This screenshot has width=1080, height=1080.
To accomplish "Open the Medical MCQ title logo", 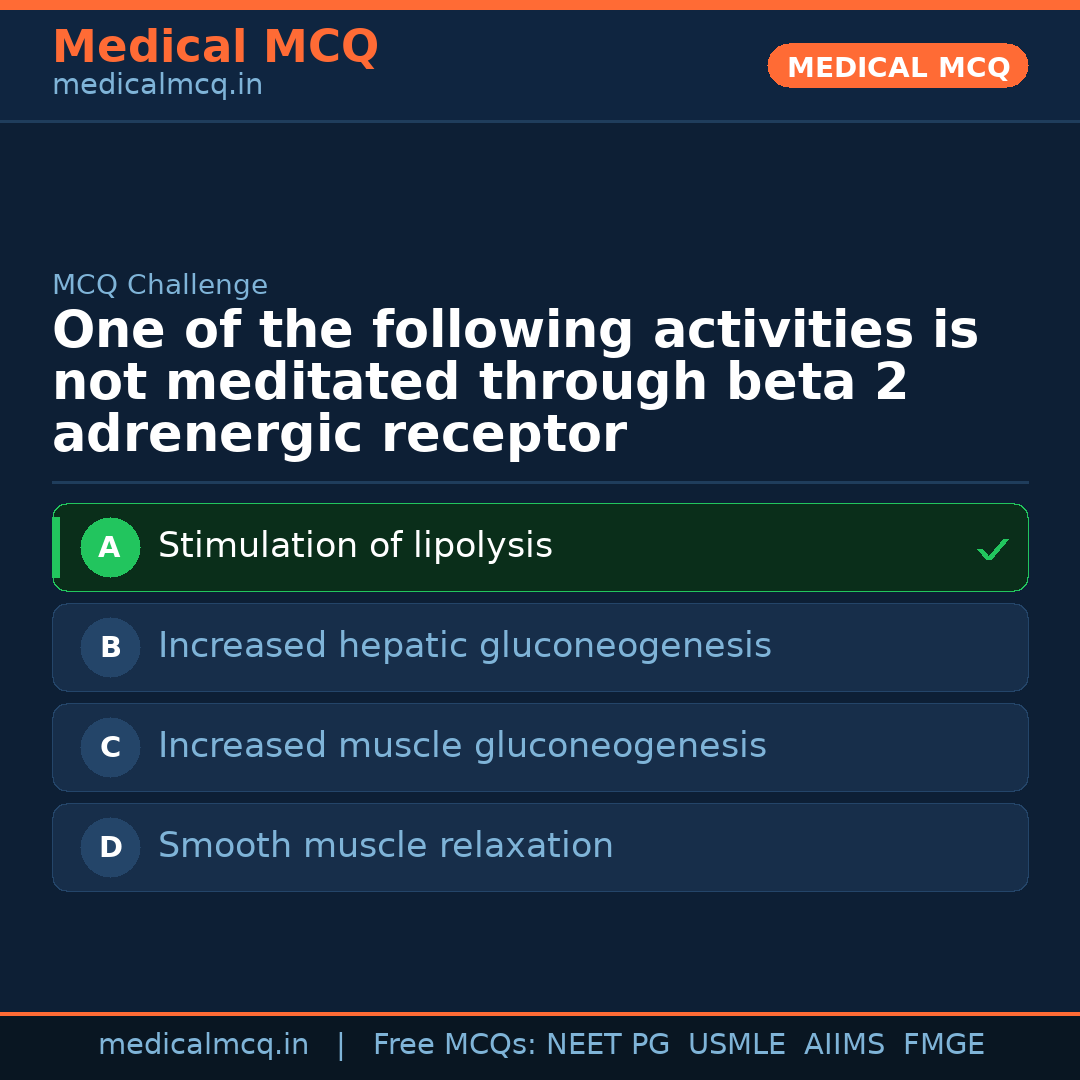I will 215,47.
